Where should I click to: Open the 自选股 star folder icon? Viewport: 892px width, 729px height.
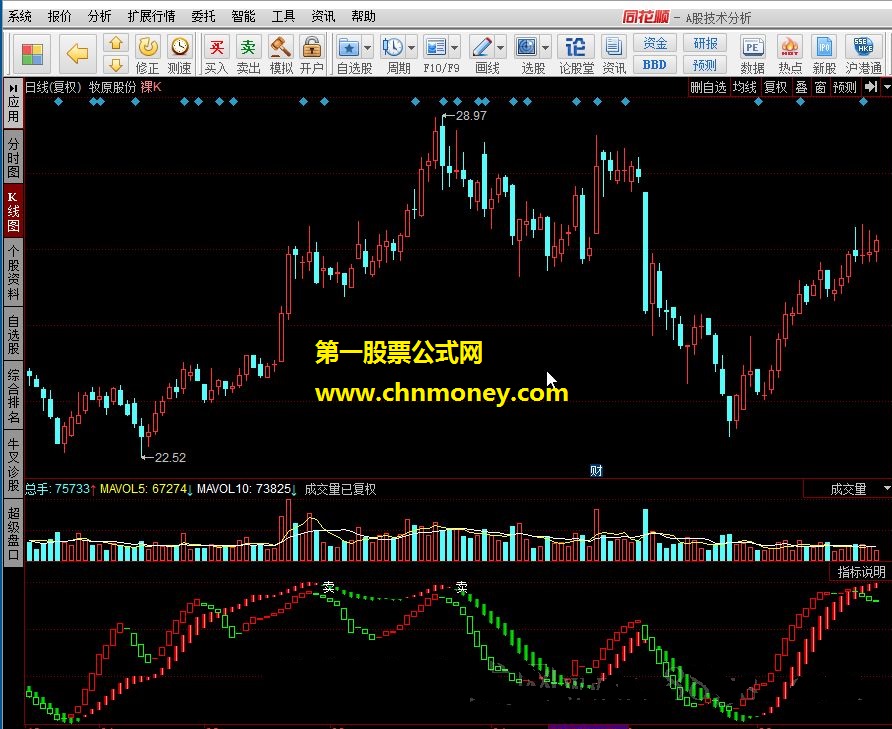(349, 47)
